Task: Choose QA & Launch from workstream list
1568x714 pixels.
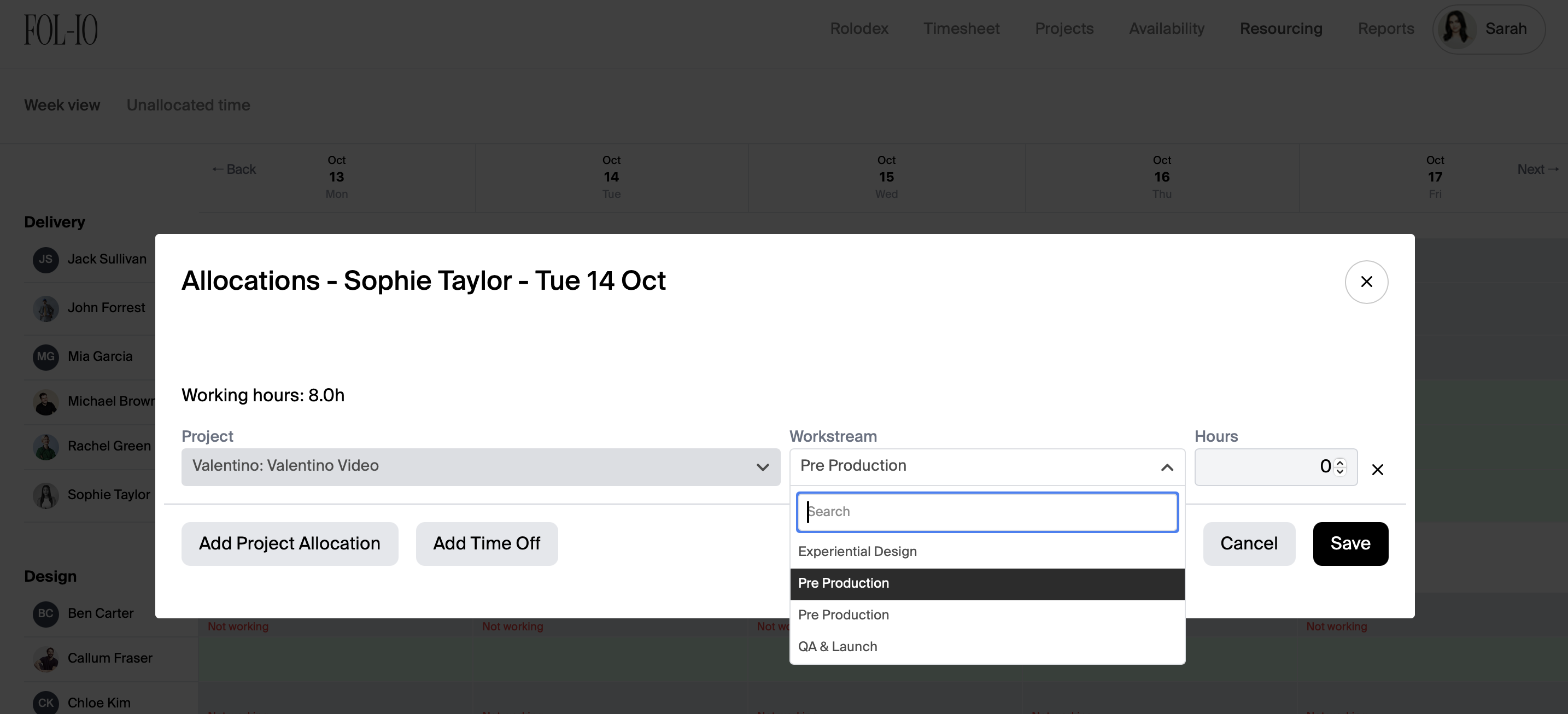Action: pyautogui.click(x=838, y=646)
